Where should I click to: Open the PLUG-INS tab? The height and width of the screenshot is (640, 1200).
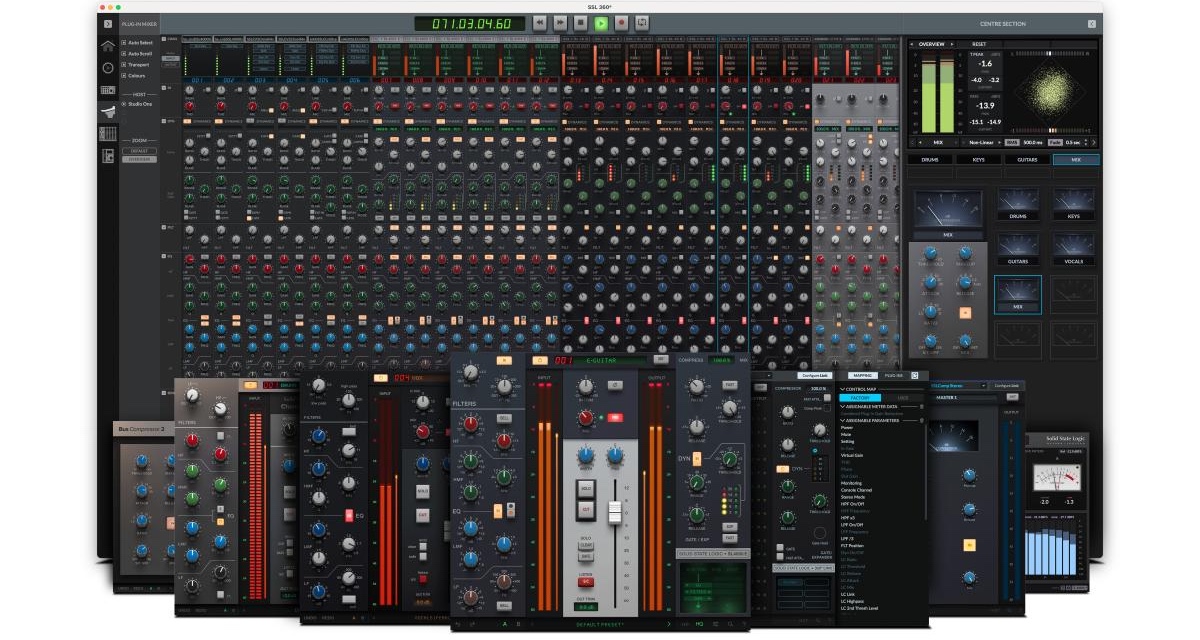[893, 375]
